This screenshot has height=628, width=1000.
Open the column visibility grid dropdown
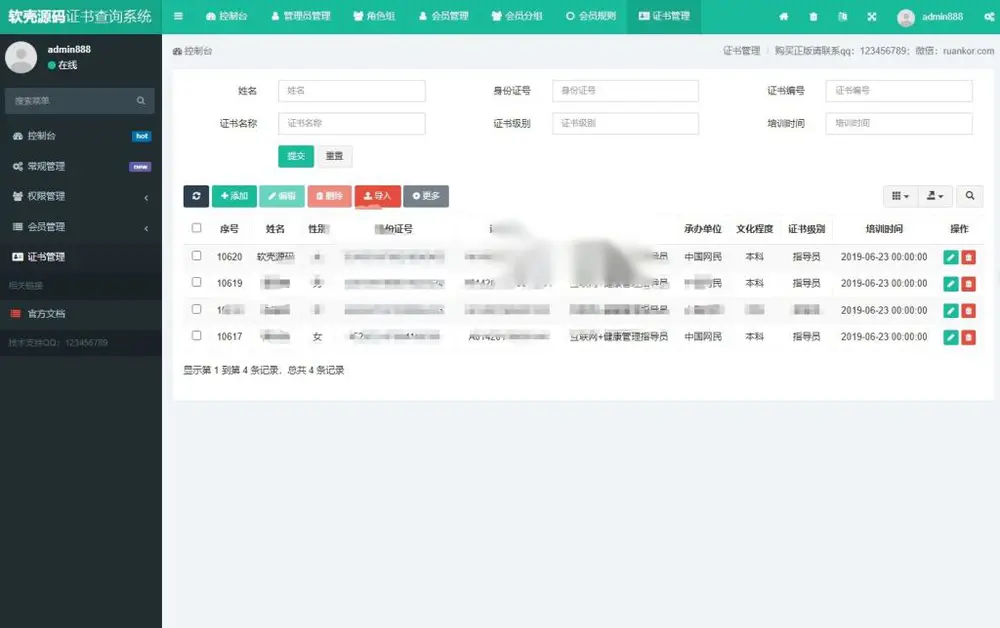[900, 196]
